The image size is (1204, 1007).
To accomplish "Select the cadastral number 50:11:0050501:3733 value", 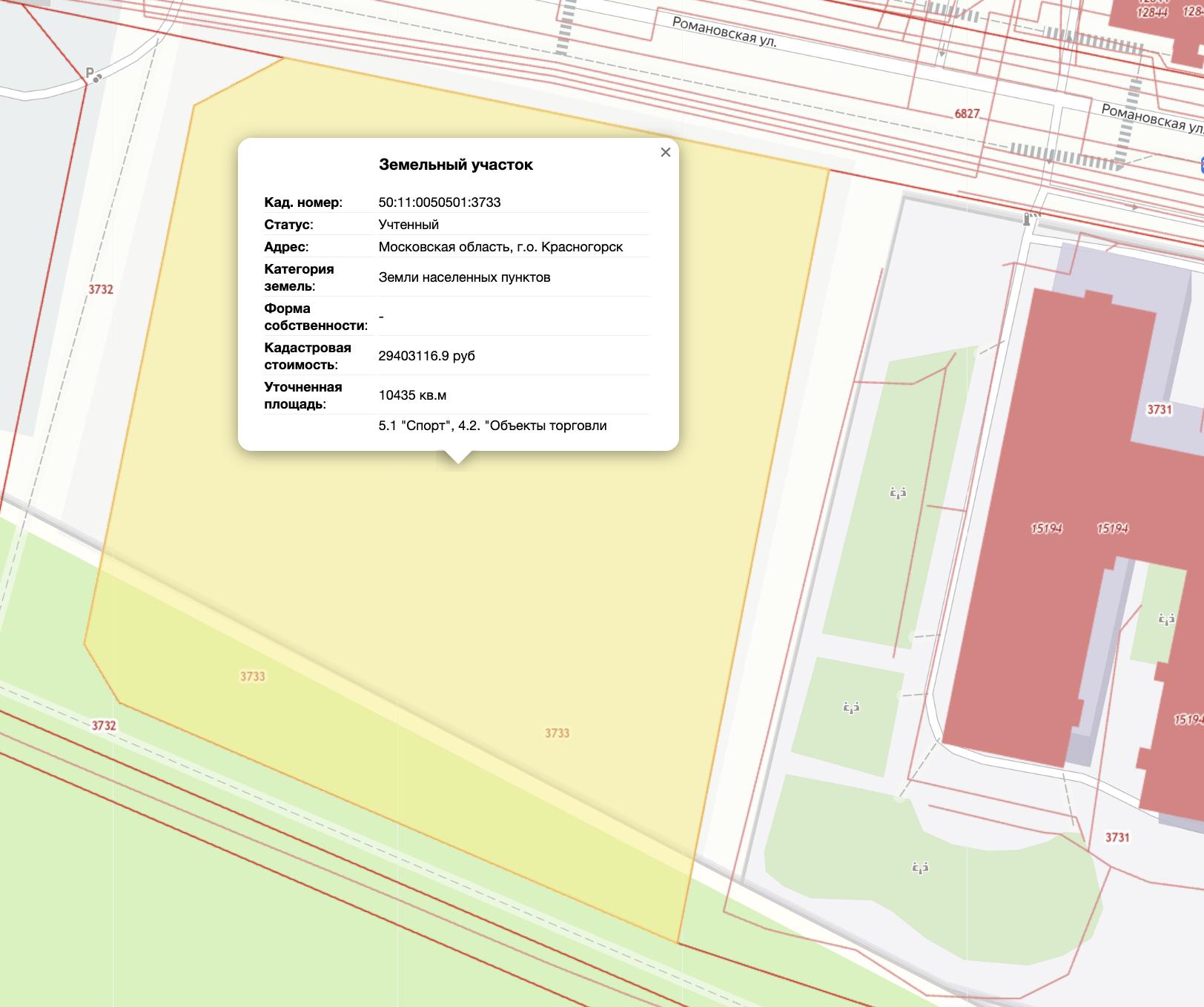I will [x=440, y=202].
